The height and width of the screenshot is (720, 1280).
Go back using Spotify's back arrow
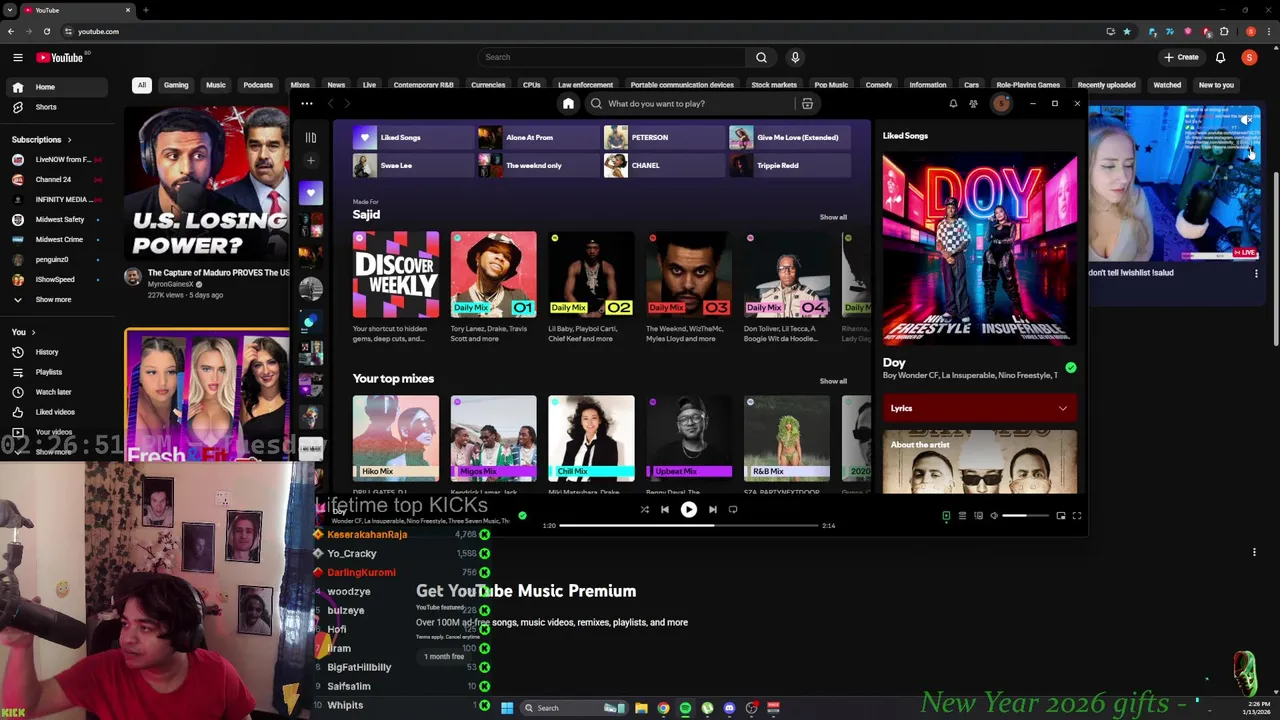click(331, 104)
